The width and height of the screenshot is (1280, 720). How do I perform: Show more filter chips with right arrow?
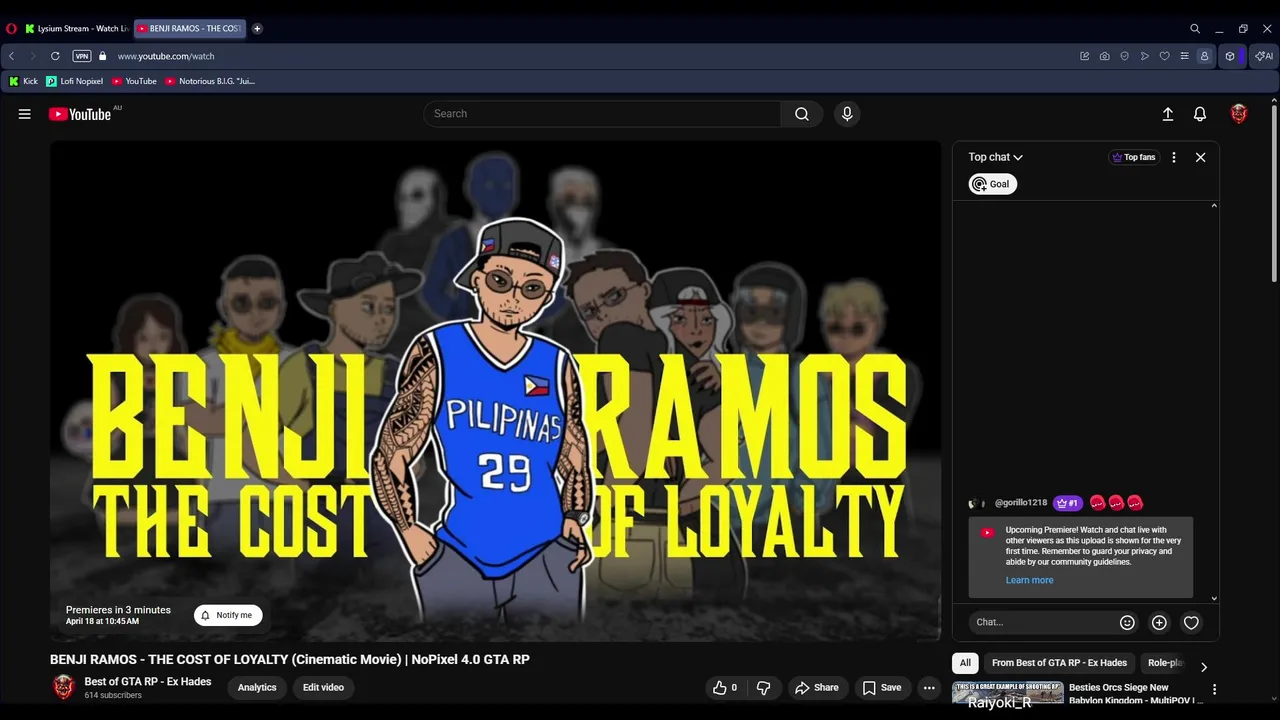1204,666
